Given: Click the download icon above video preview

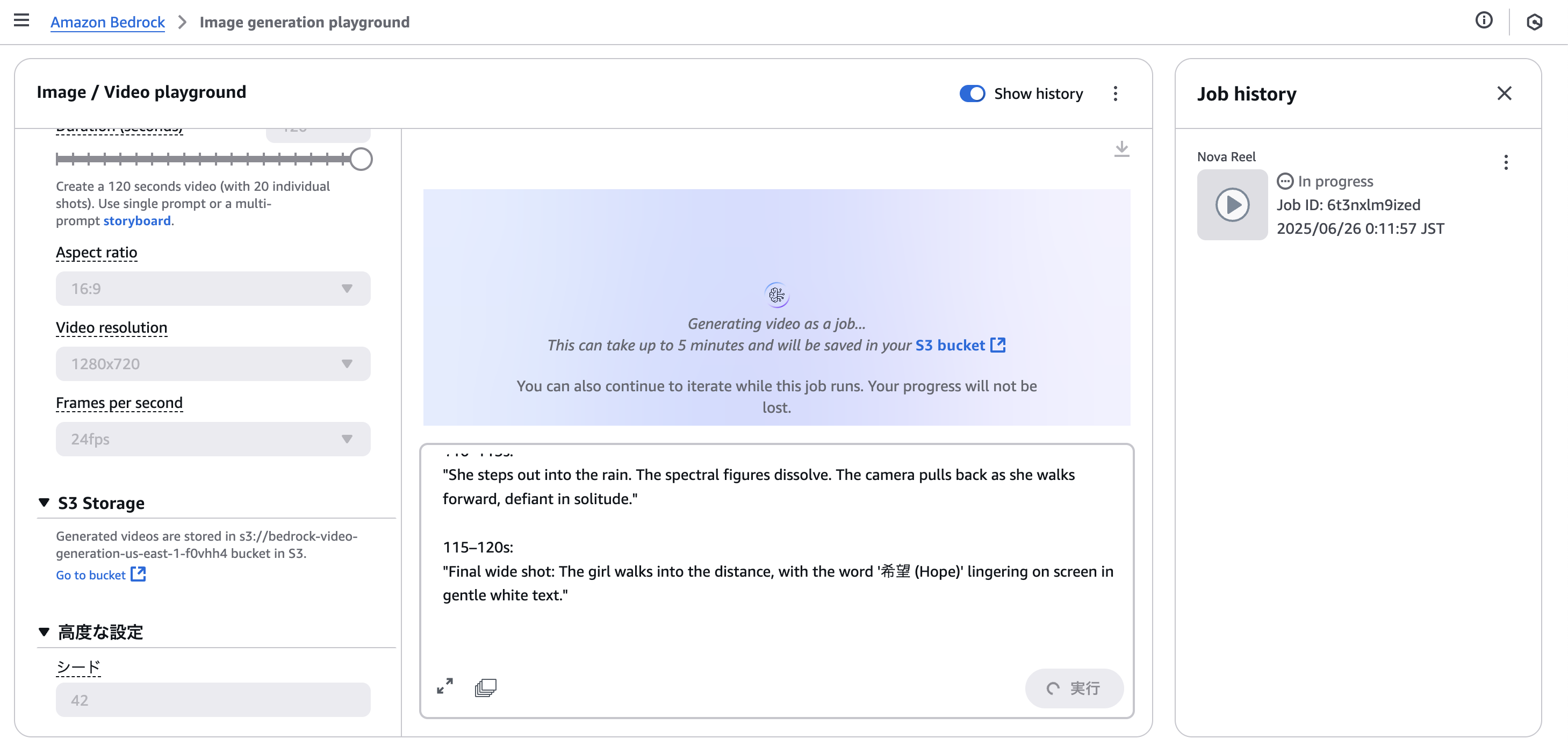Looking at the screenshot, I should click(x=1121, y=149).
